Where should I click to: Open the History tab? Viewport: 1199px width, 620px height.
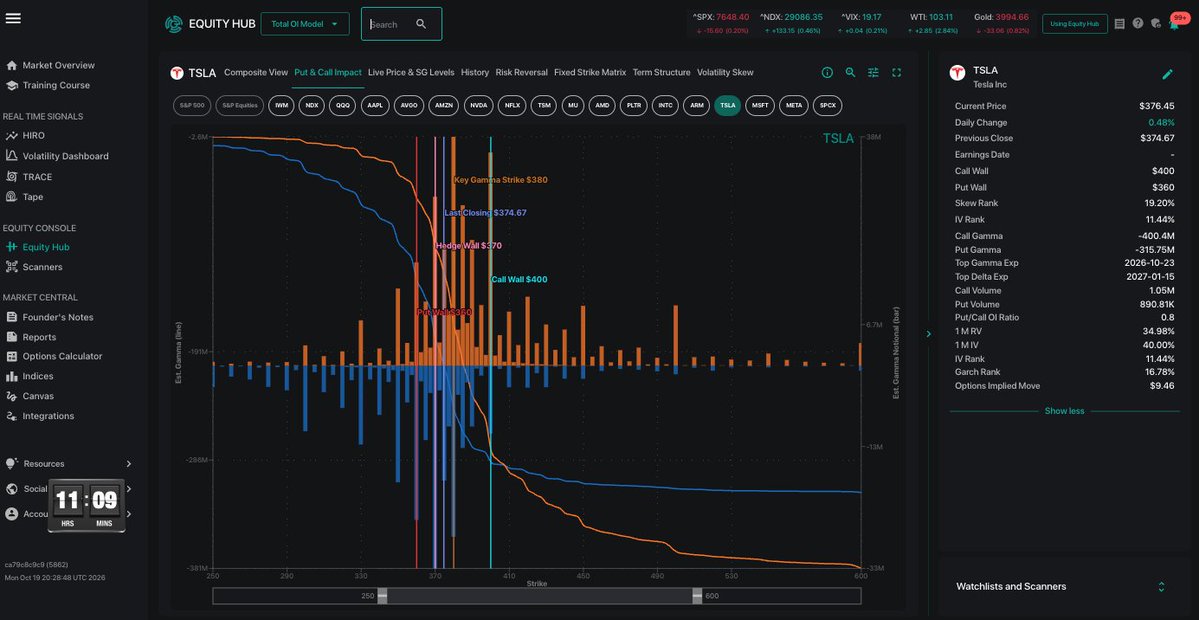475,73
